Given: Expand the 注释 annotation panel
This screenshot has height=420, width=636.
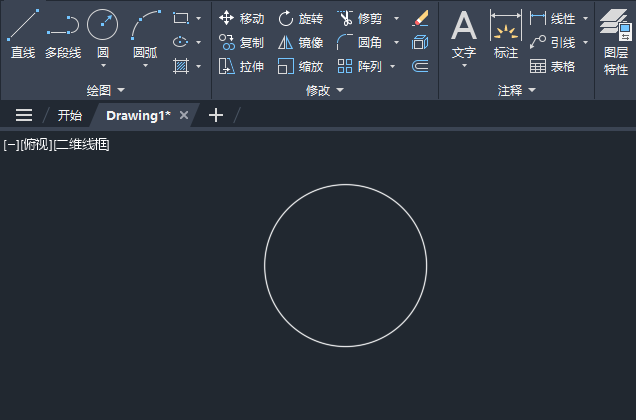Looking at the screenshot, I should (x=516, y=90).
